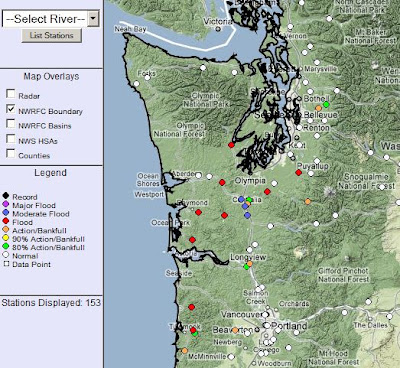Click the Victoria city marker
400x368 pixels.
coord(218,29)
